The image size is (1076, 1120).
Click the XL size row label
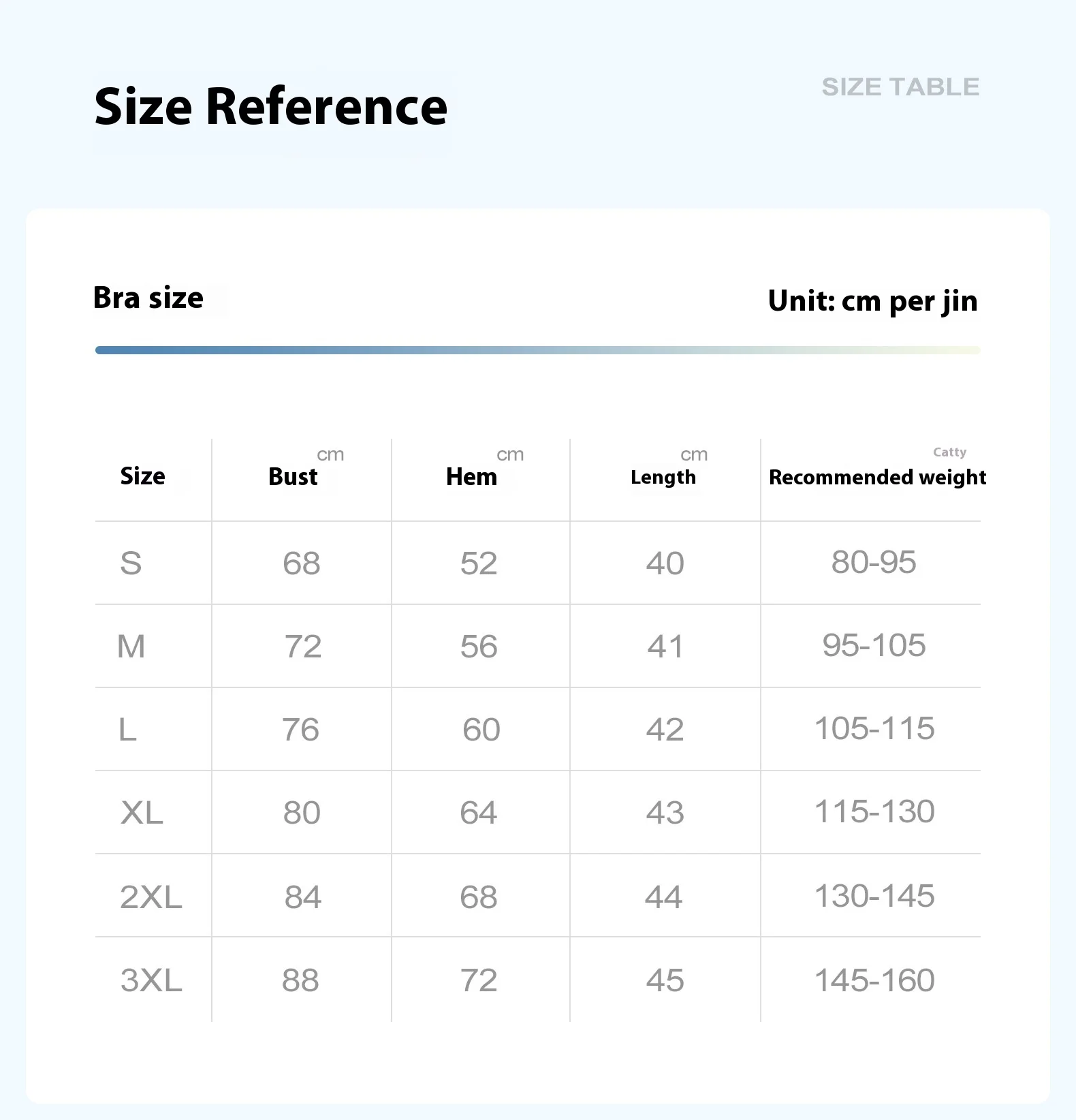[x=142, y=813]
